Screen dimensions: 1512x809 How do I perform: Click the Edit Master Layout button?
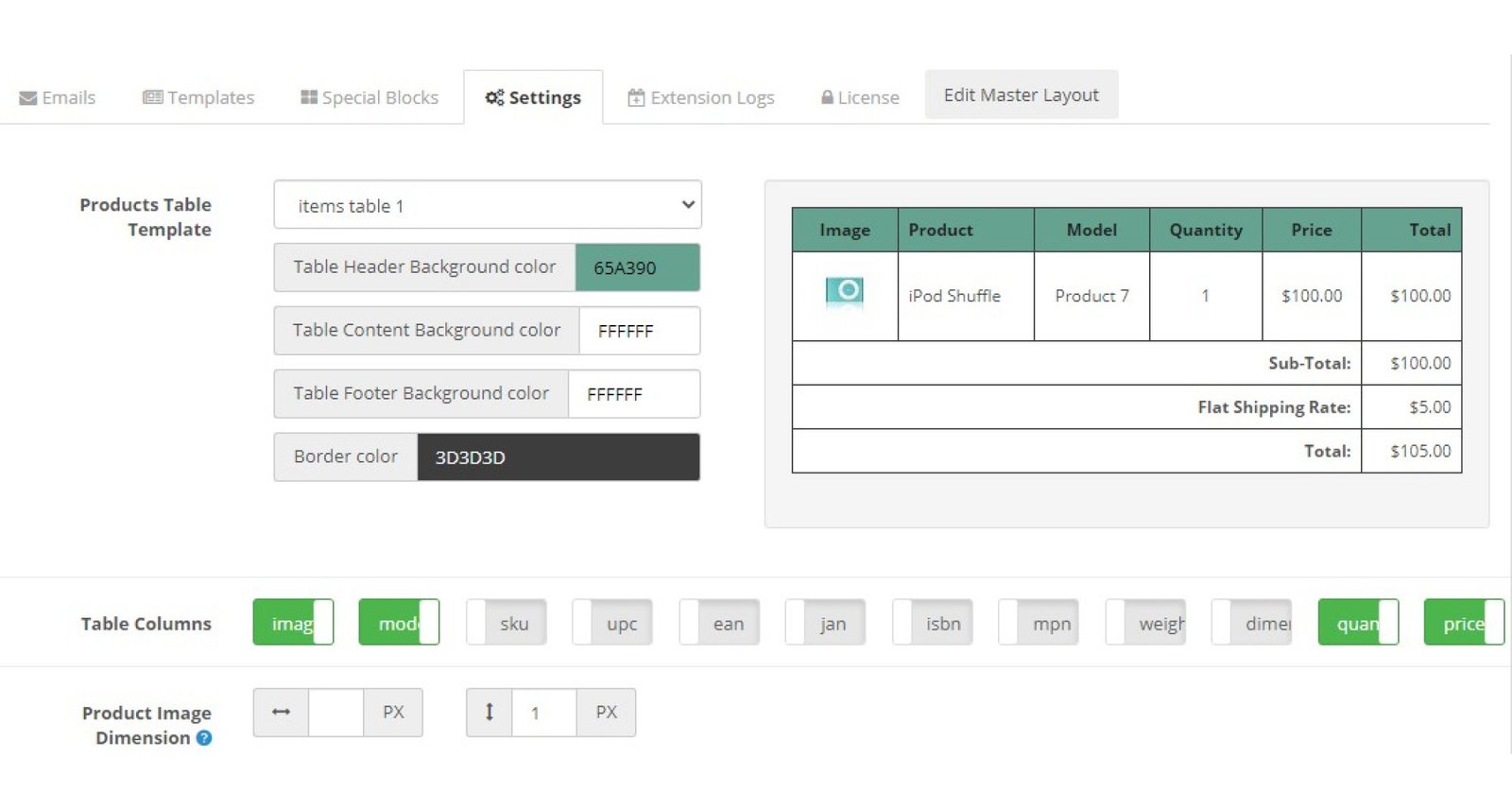1022,95
